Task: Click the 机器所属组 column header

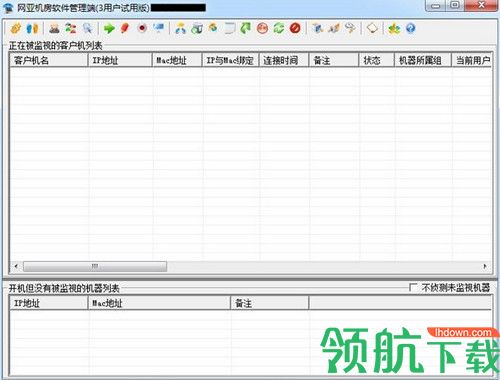Action: coord(423,60)
